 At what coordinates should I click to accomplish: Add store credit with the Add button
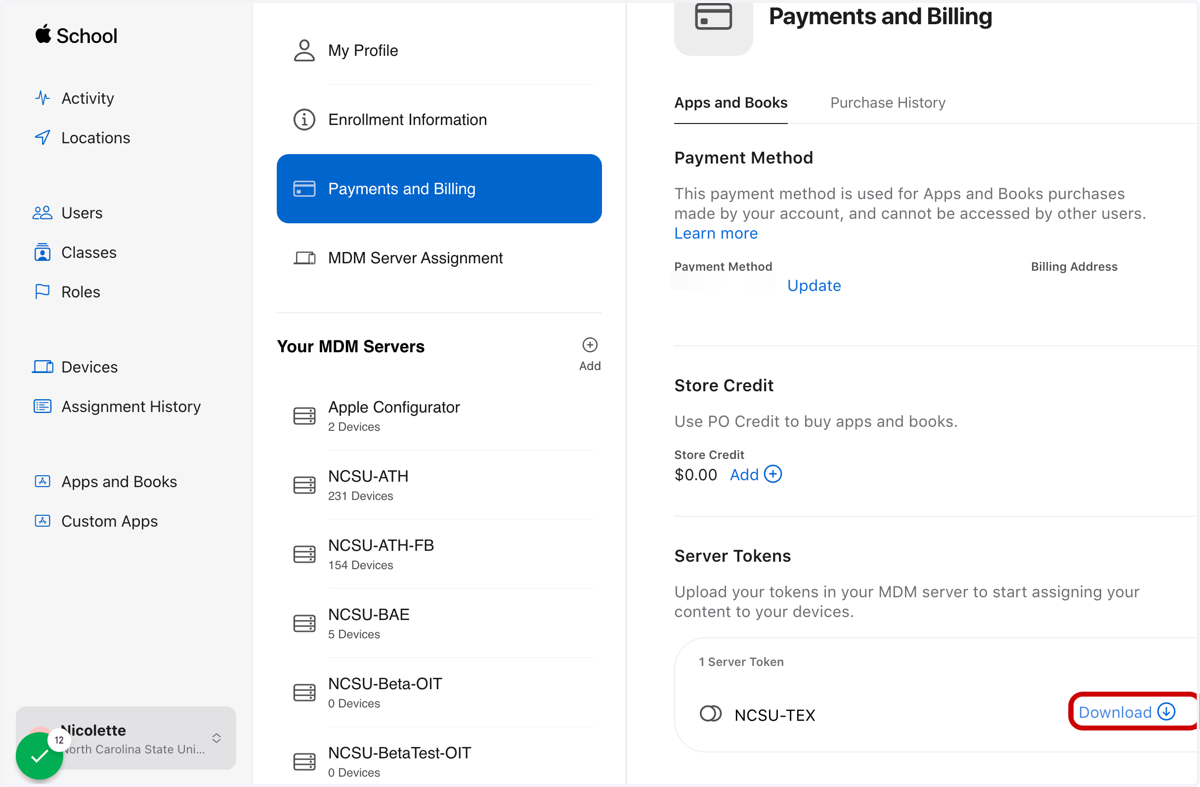(x=756, y=475)
